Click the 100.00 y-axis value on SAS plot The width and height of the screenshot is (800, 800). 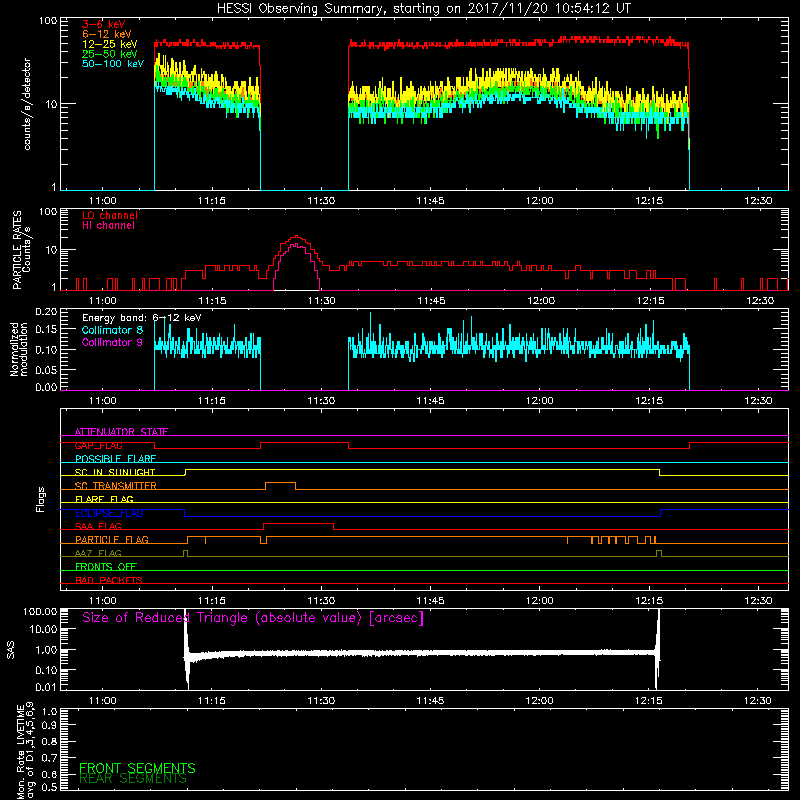[x=40, y=611]
